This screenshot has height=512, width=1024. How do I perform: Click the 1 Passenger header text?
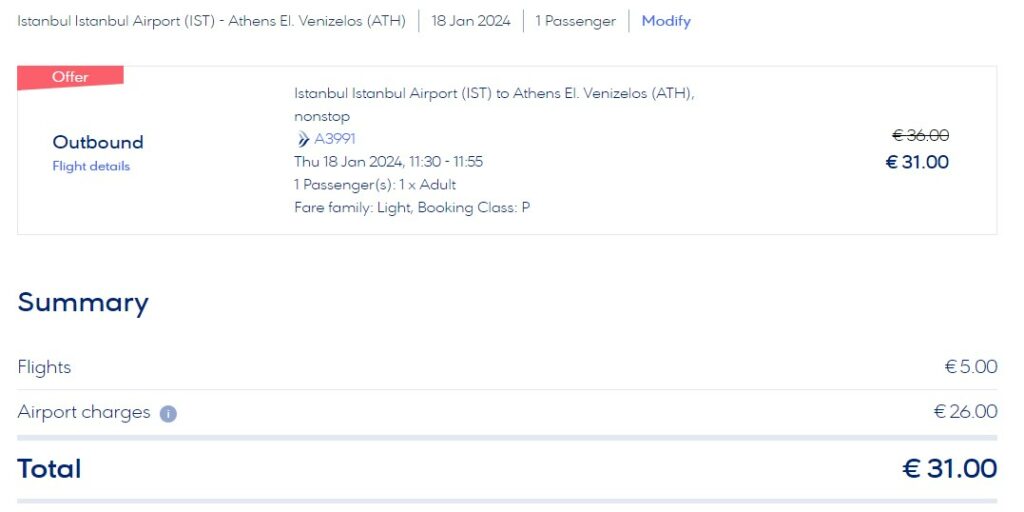pos(575,21)
